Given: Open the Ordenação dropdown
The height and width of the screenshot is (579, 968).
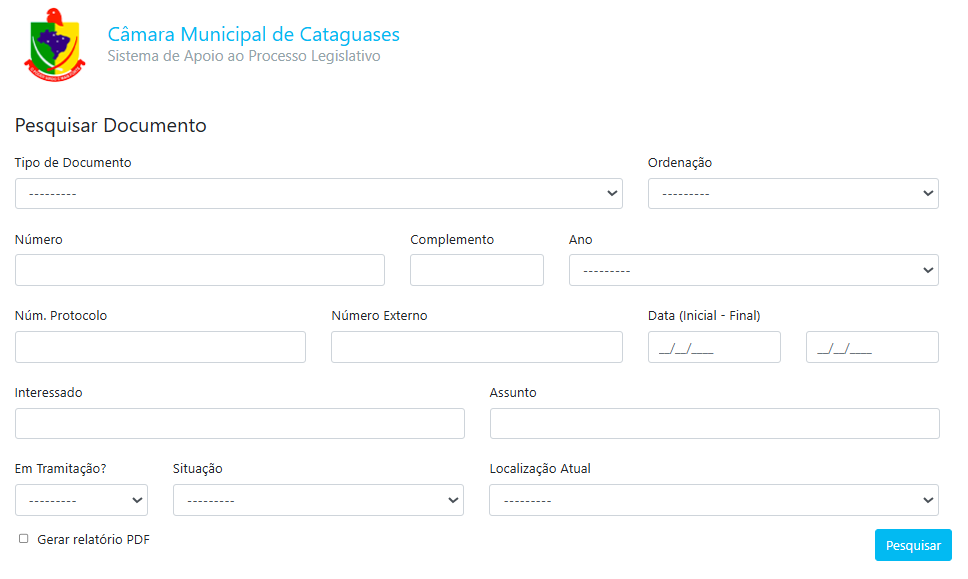Looking at the screenshot, I should [792, 194].
